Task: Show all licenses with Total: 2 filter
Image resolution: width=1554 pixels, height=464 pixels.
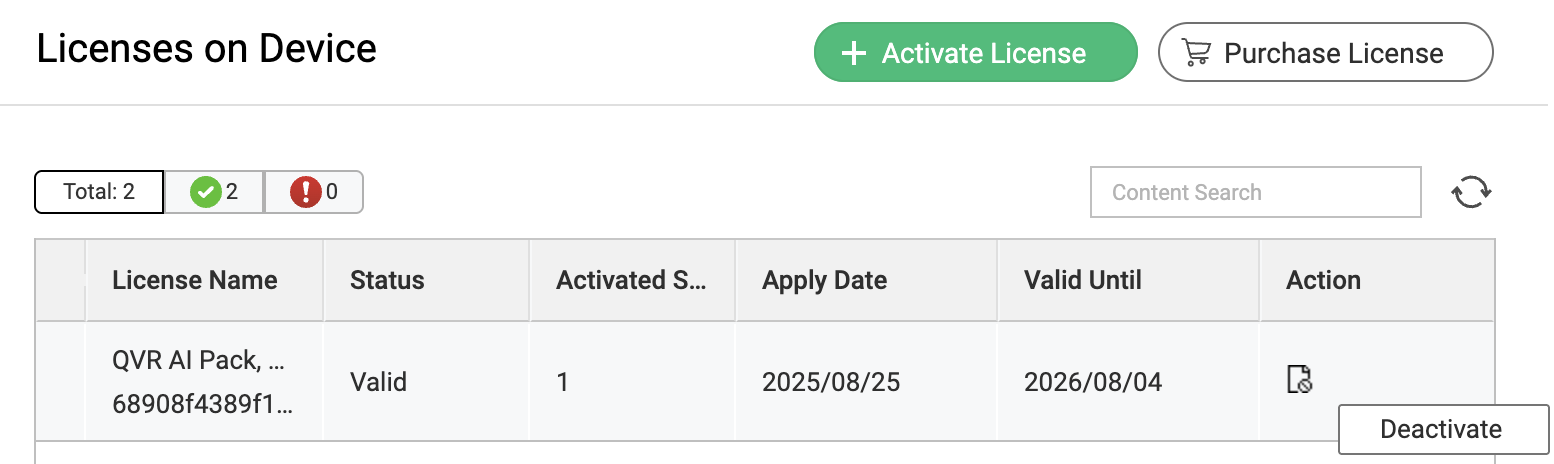Action: click(x=99, y=192)
